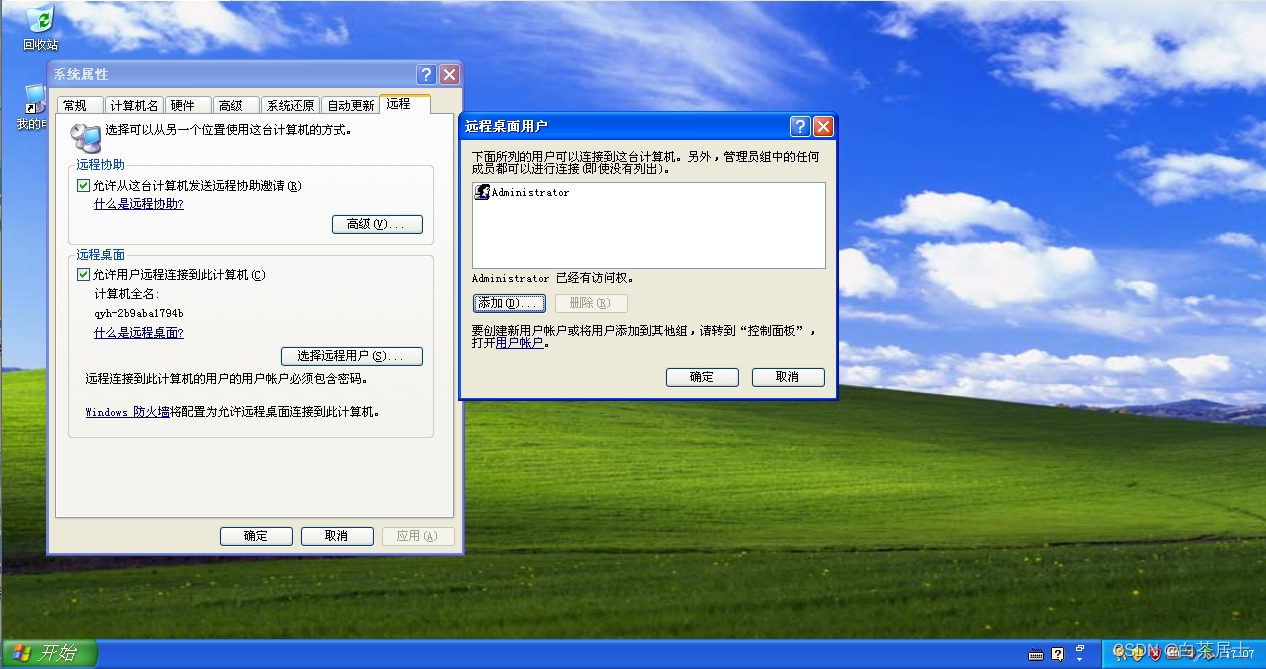This screenshot has width=1266, height=669.
Task: Click the 高级(V)... button in Remote Assistance
Action: [377, 224]
